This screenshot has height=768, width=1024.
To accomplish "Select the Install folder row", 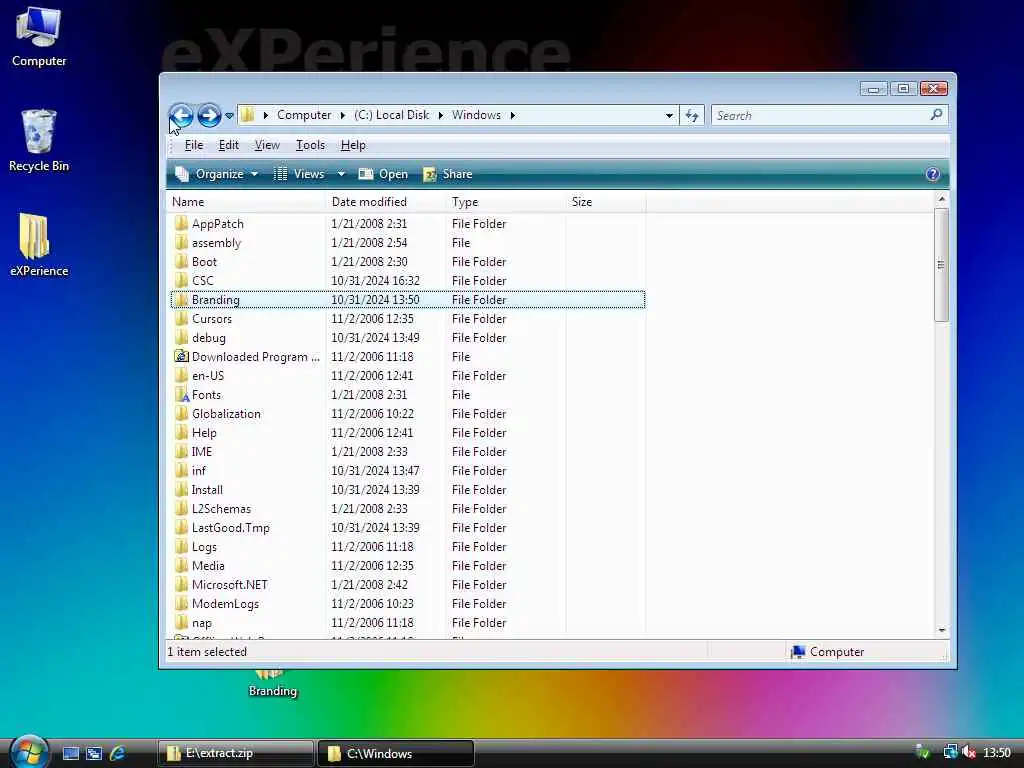I will (408, 489).
